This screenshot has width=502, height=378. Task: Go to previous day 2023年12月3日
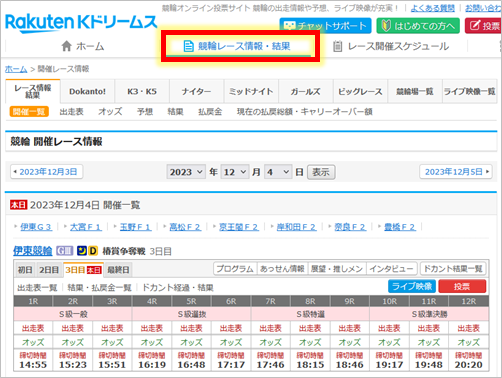(x=46, y=172)
